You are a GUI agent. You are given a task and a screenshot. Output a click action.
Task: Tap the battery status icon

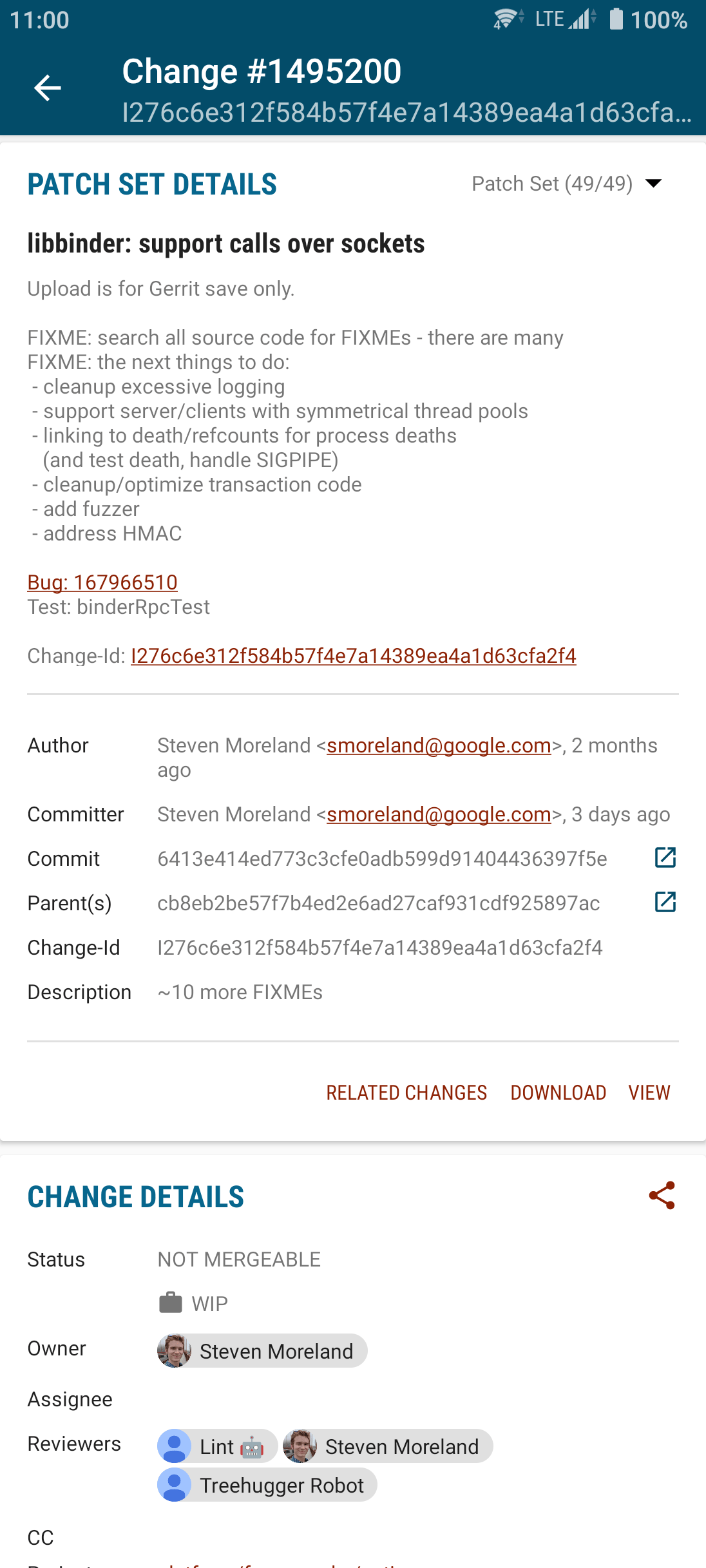click(x=616, y=19)
